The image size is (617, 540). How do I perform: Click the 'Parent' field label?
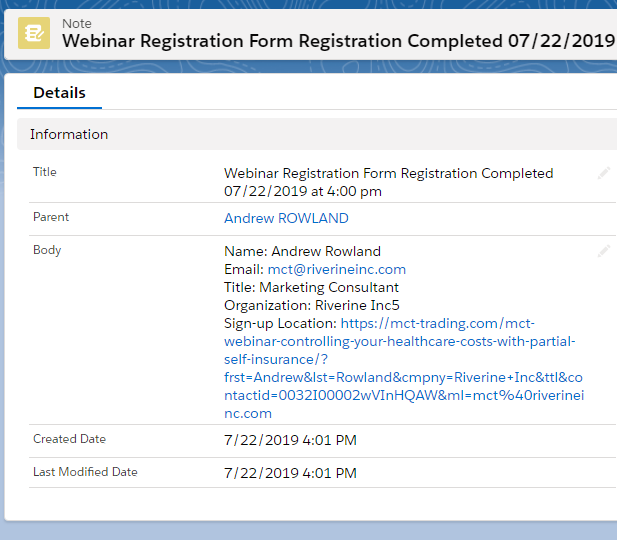(51, 217)
